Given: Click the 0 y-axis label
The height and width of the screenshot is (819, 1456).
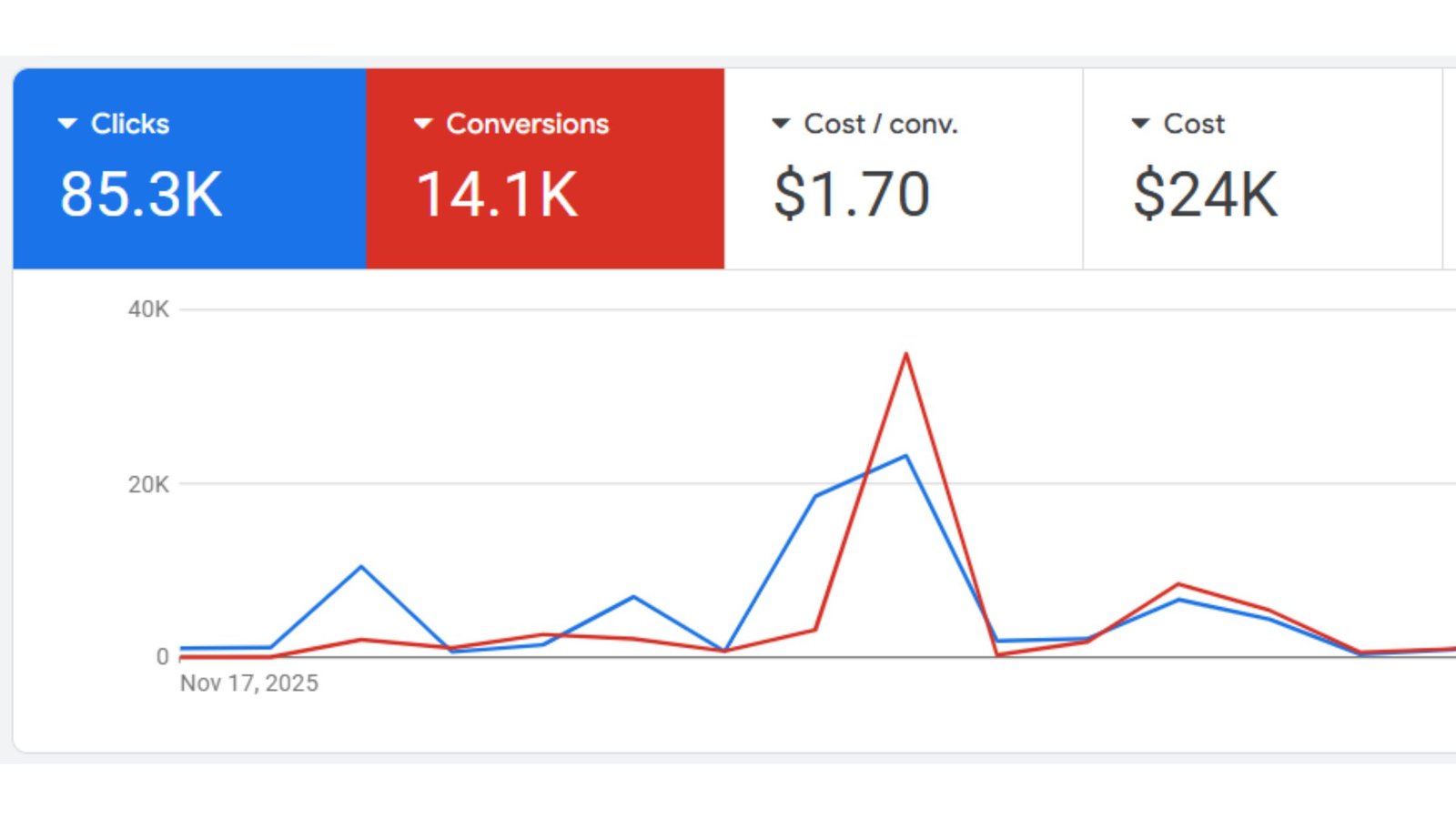Looking at the screenshot, I should 162,656.
